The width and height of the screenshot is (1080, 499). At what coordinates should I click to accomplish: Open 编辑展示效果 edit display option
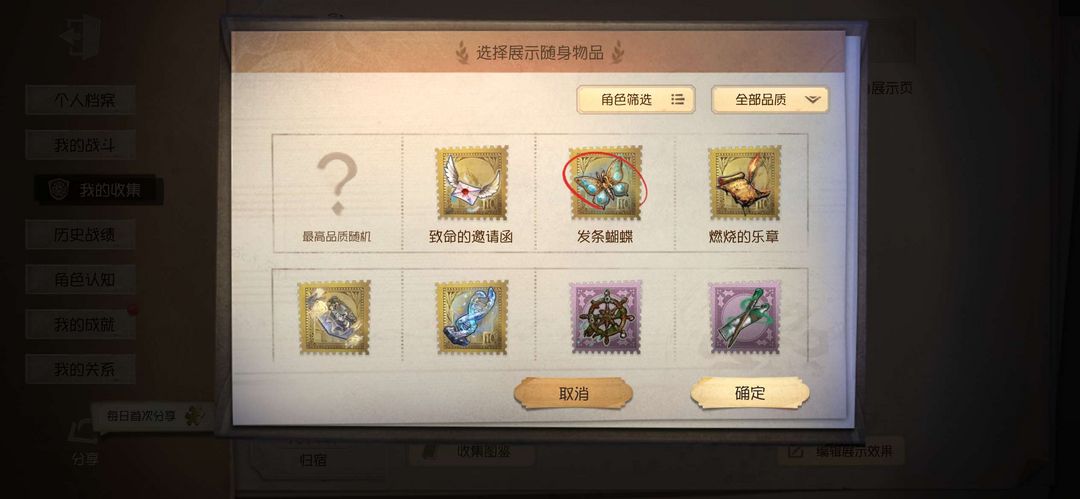click(x=842, y=451)
